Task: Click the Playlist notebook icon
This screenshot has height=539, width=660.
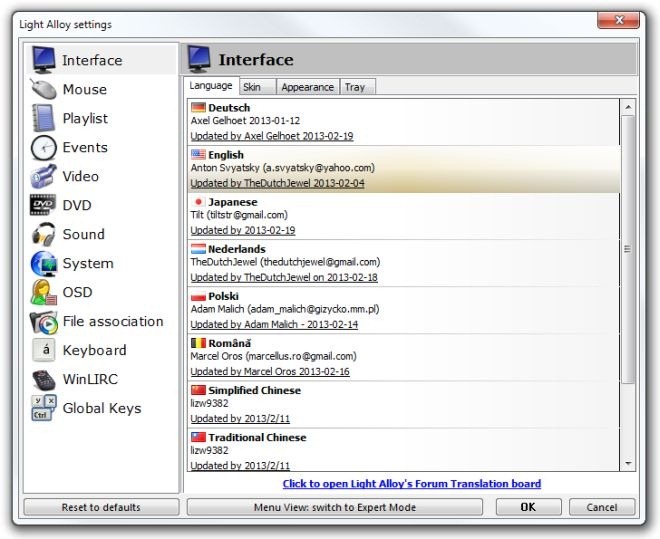Action: [43, 118]
